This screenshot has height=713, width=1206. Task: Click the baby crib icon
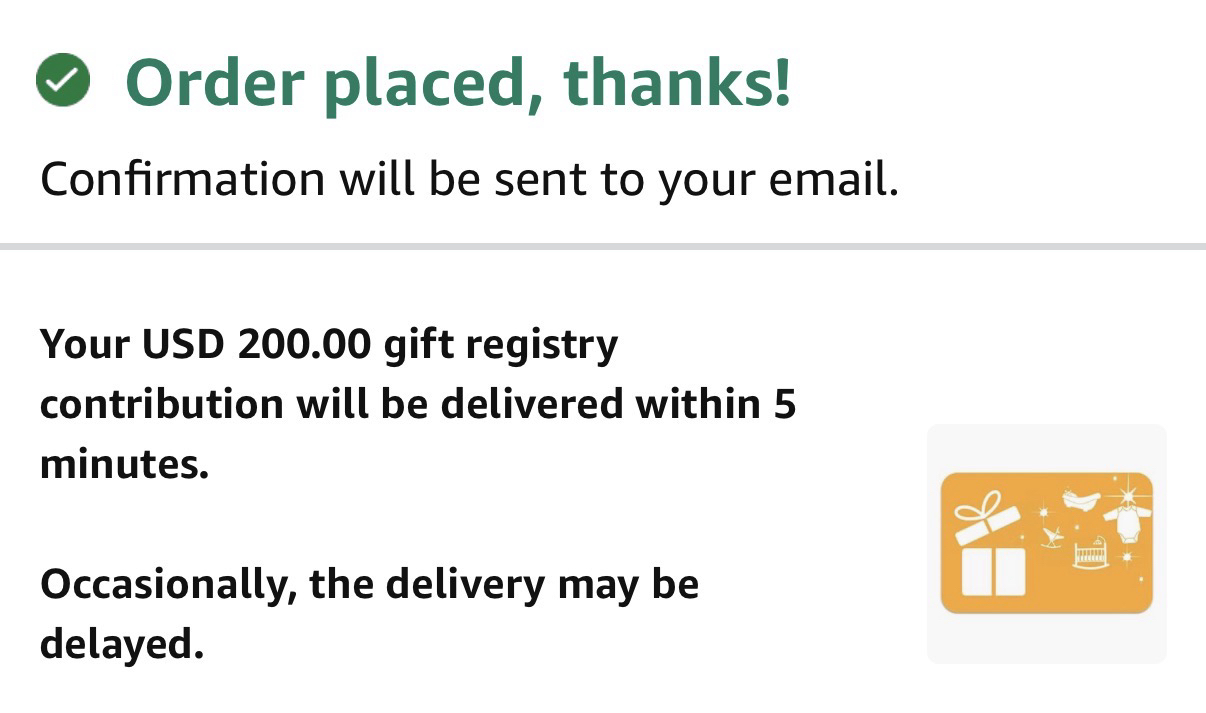coord(1092,552)
